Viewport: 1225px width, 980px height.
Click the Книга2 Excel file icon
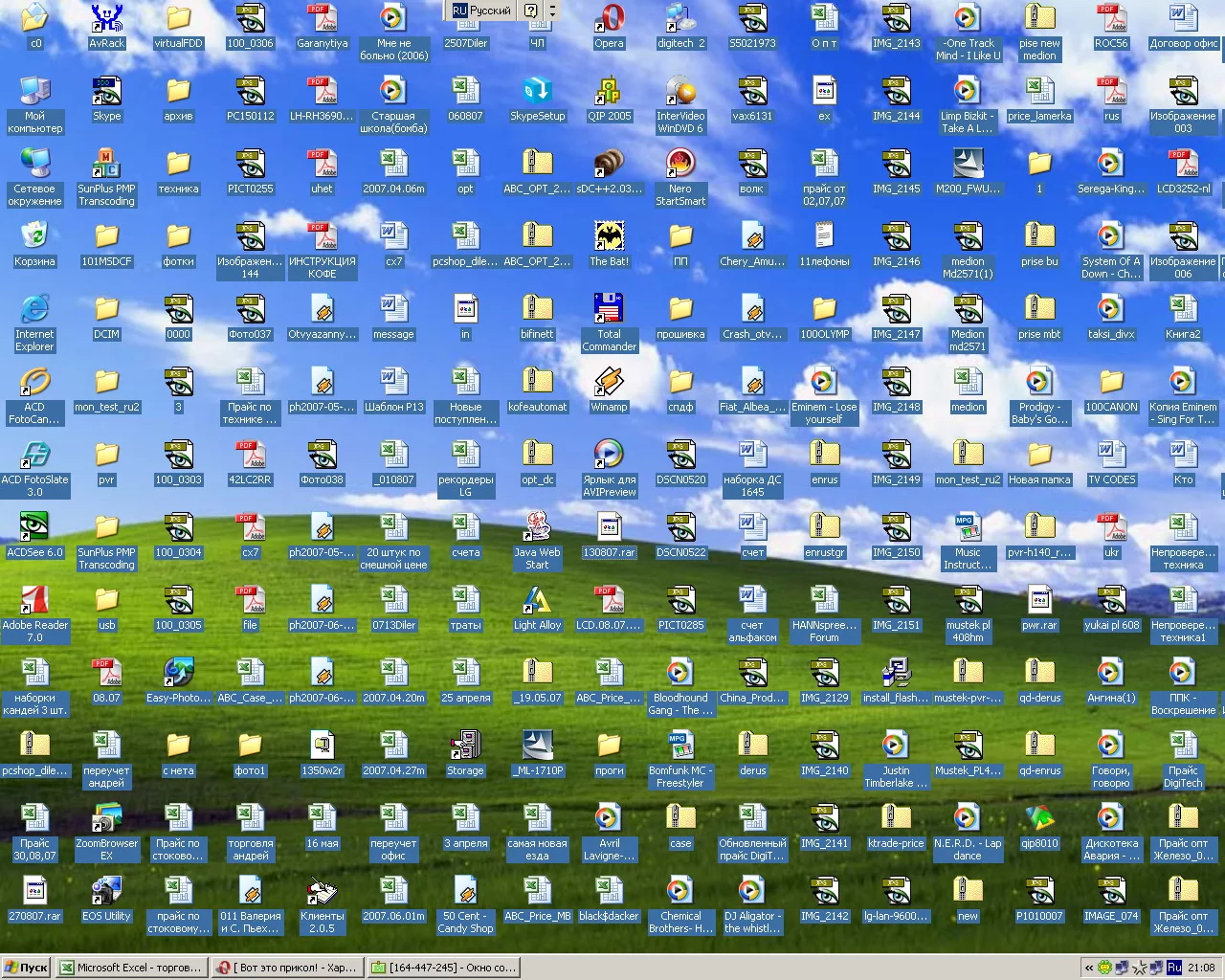tap(1183, 316)
